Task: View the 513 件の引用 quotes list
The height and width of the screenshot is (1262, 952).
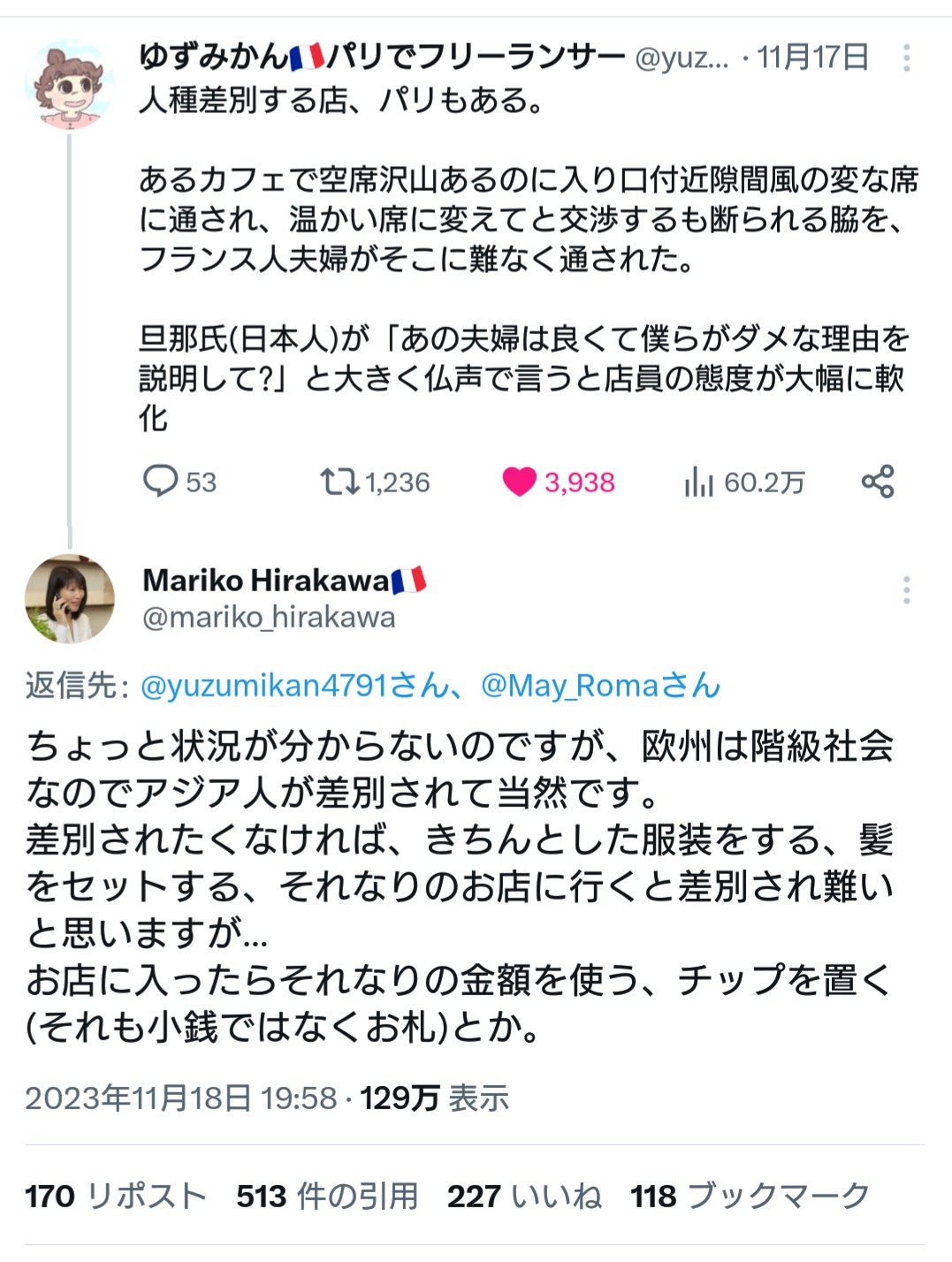Action: pos(327,1196)
